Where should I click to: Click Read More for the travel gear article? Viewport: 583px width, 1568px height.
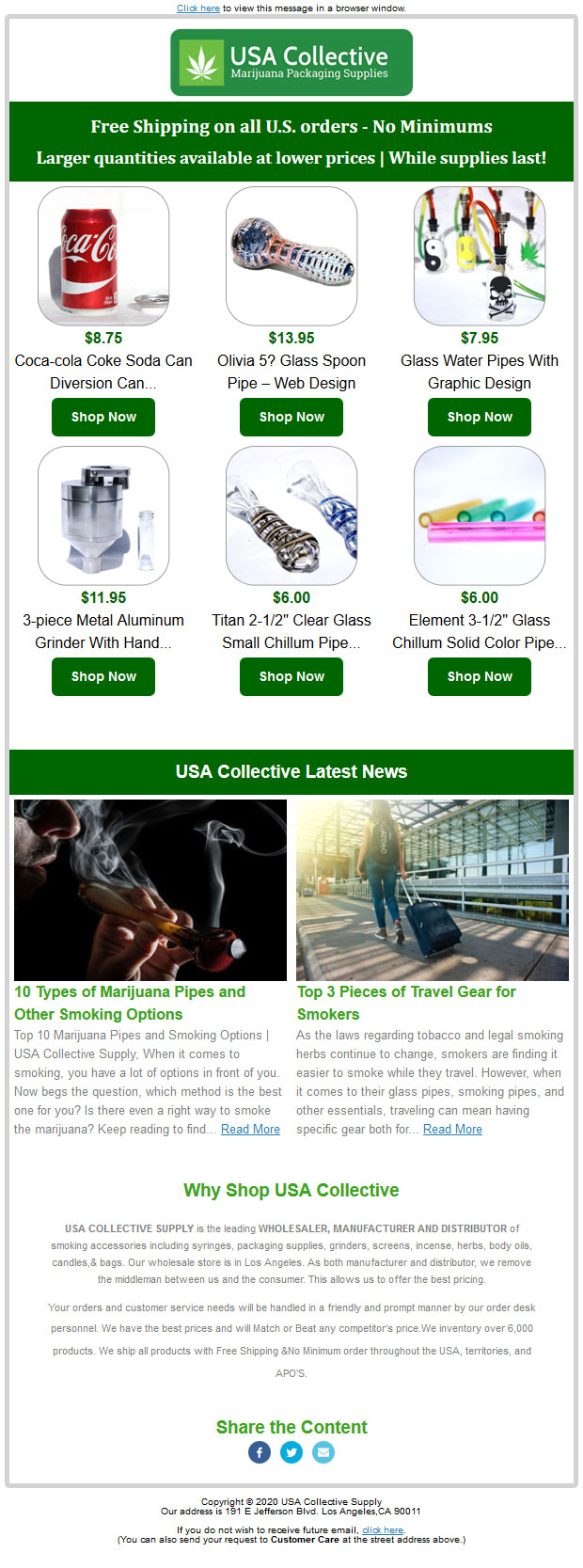coord(452,1129)
